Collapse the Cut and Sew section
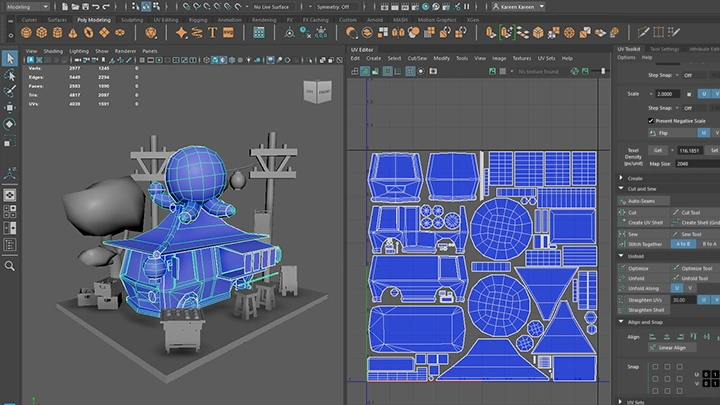720x405 pixels. tap(621, 188)
